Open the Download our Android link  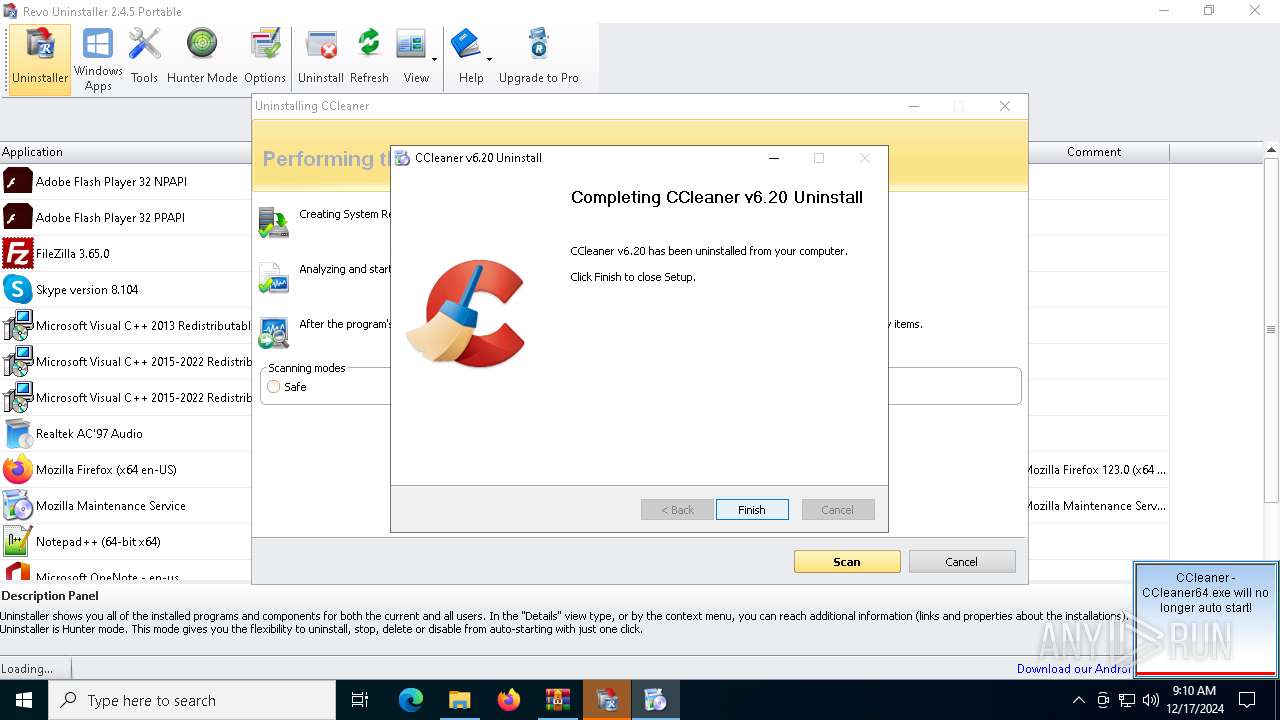click(1074, 669)
